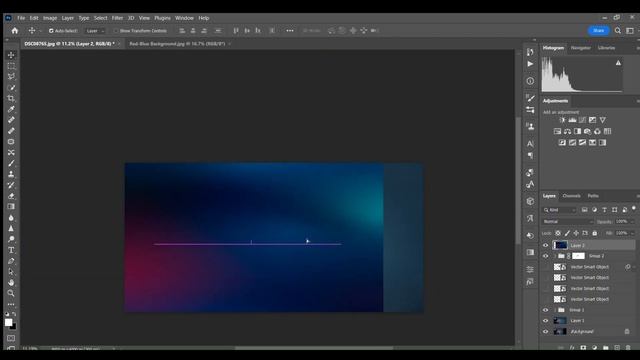Hide the Layer 2 layer
Screen dimensions: 640x360
click(x=546, y=245)
